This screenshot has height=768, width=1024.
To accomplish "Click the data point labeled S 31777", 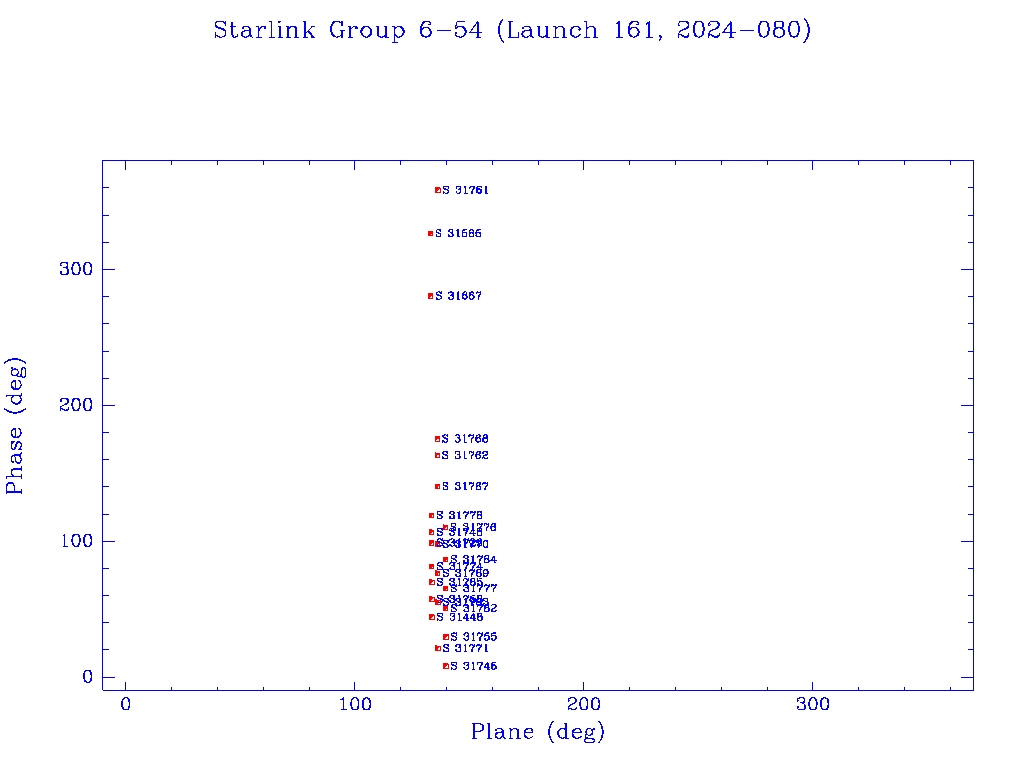I will tap(445, 588).
